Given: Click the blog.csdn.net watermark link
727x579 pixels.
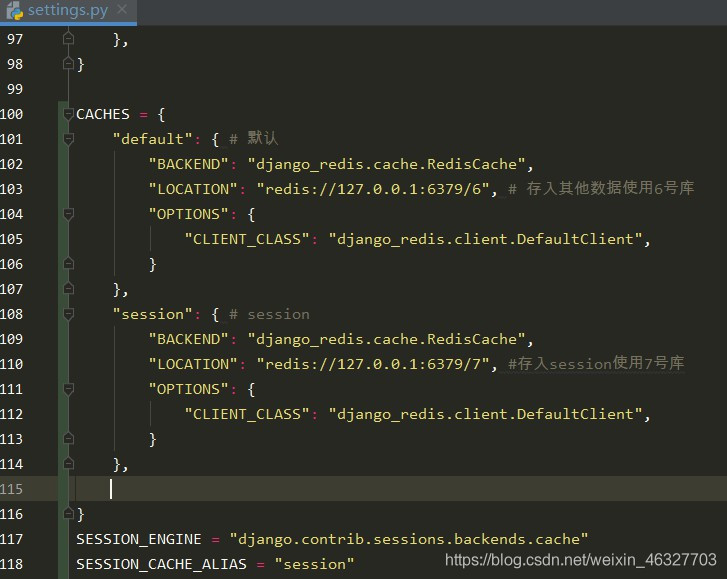Looking at the screenshot, I should click(x=580, y=560).
